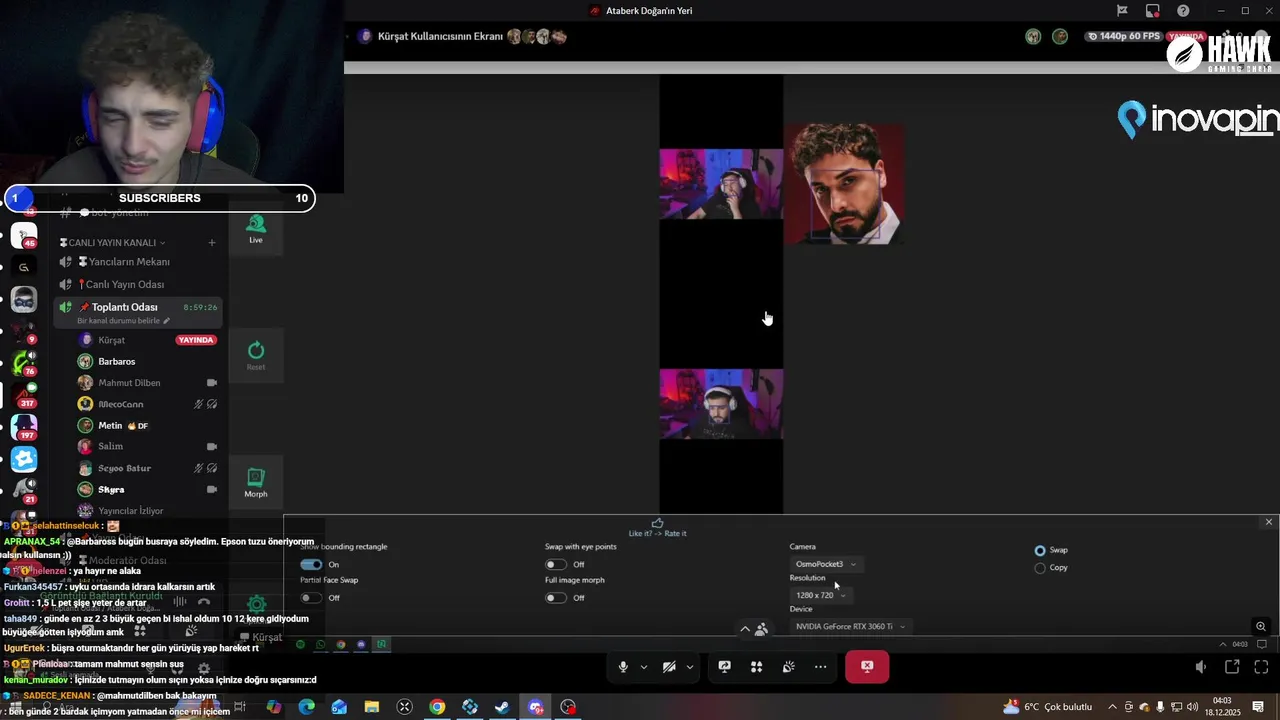Click the bearded man face image
The width and height of the screenshot is (1280, 720).
click(x=844, y=184)
